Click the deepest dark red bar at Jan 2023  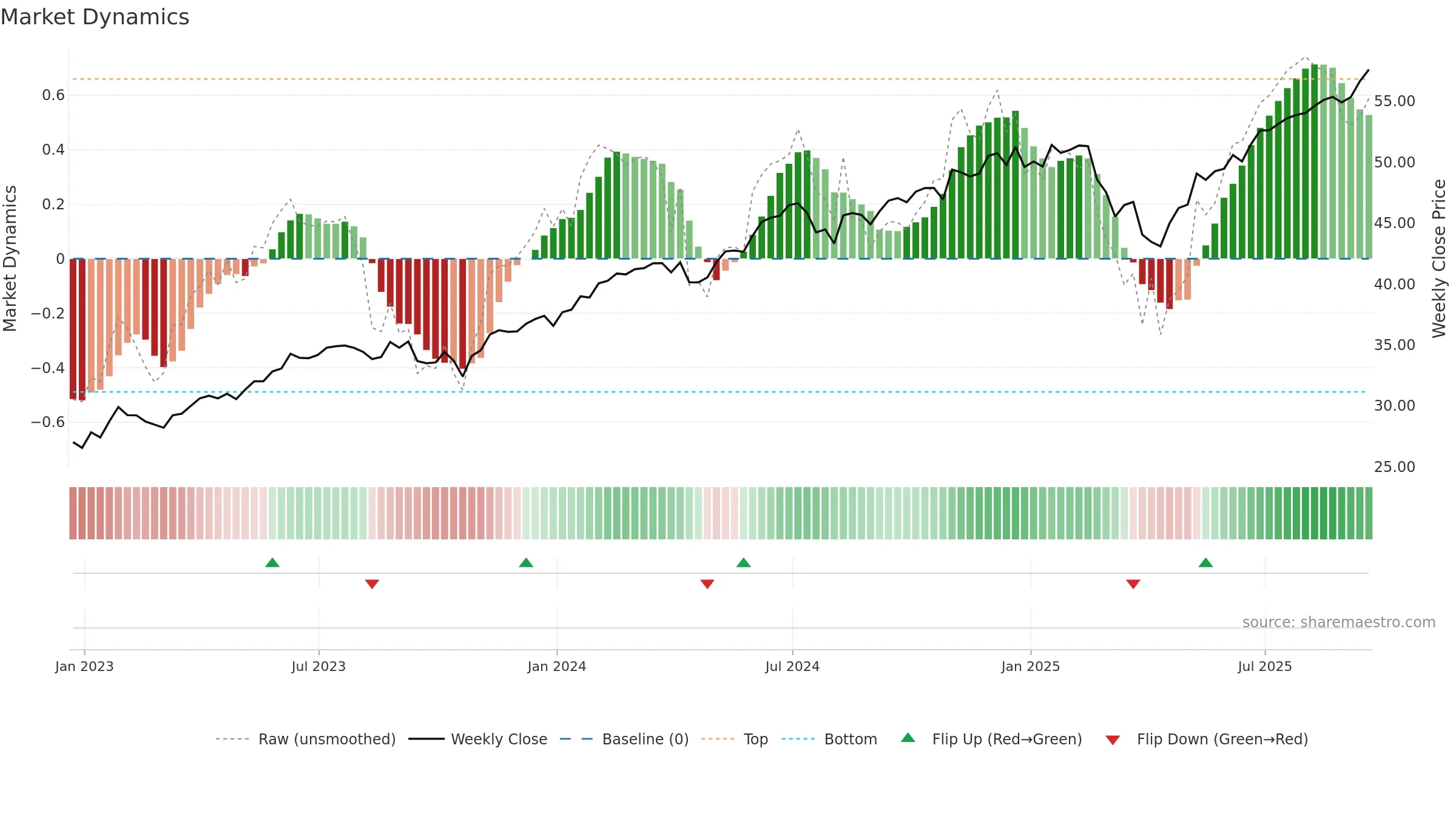[82, 329]
